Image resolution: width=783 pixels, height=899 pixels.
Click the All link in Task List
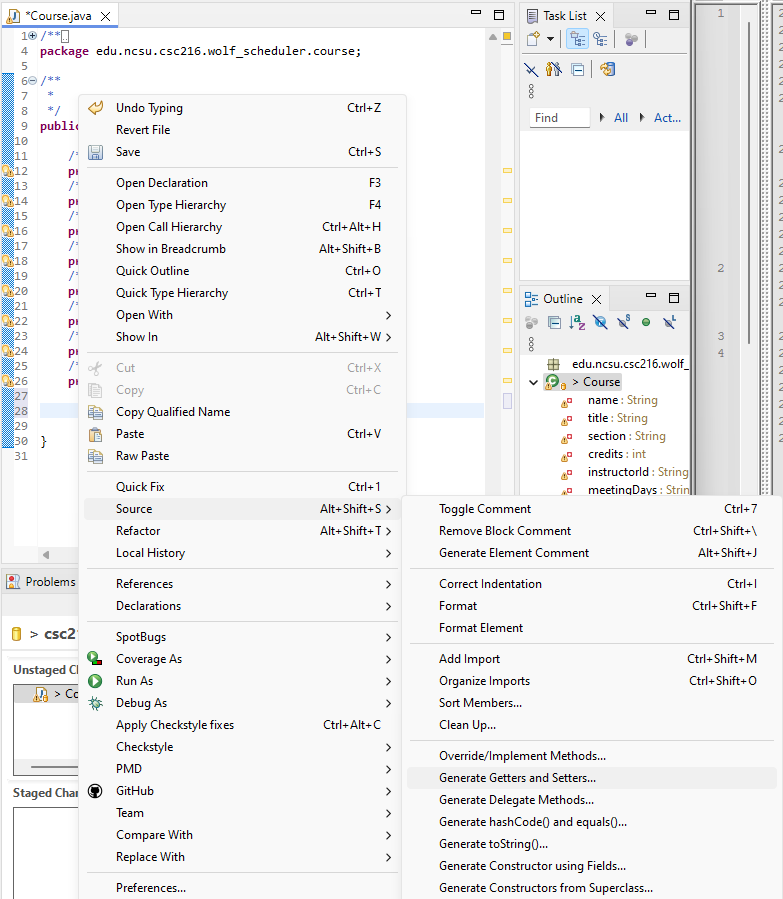pos(621,118)
